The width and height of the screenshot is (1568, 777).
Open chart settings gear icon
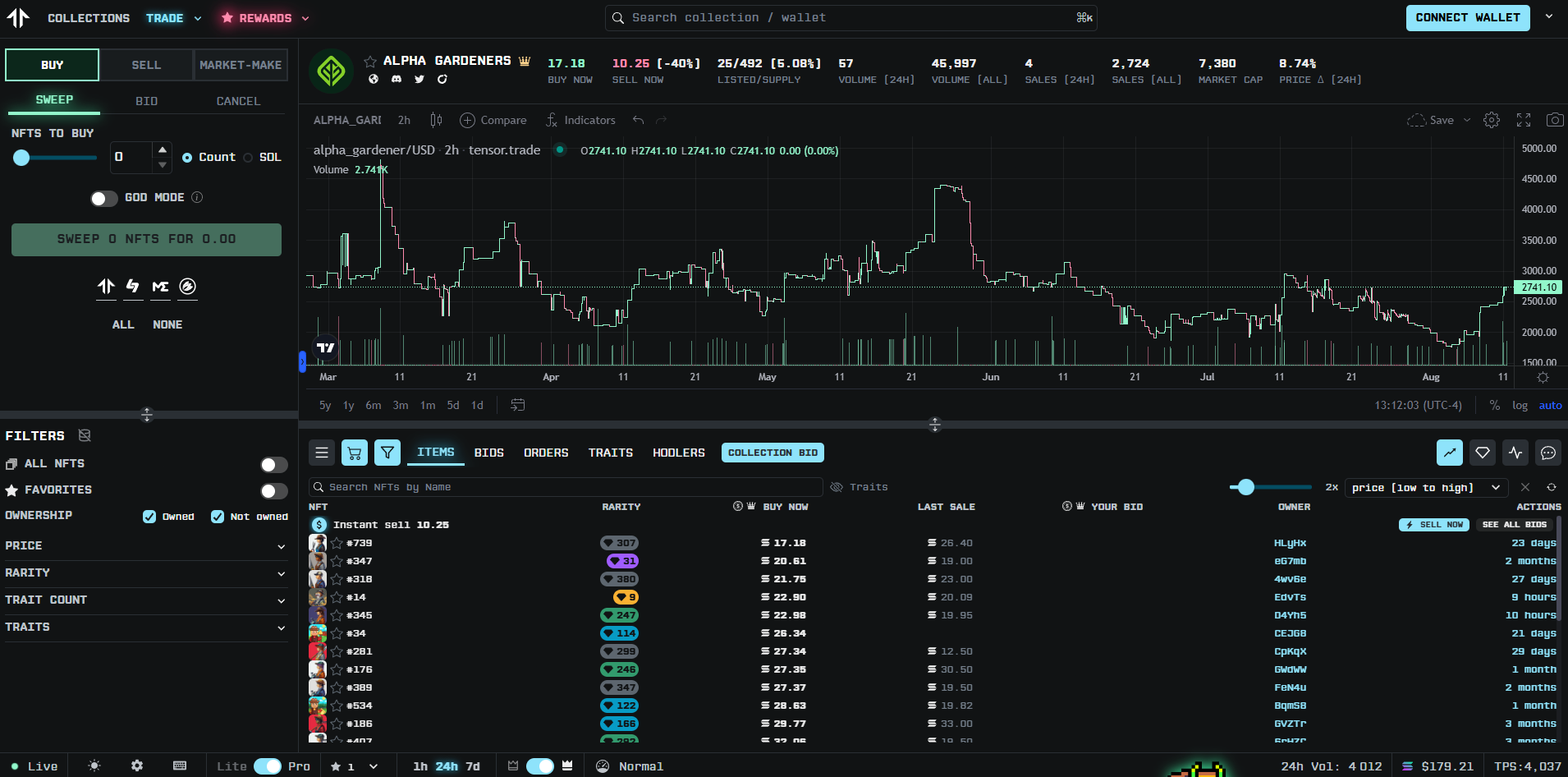click(1492, 120)
